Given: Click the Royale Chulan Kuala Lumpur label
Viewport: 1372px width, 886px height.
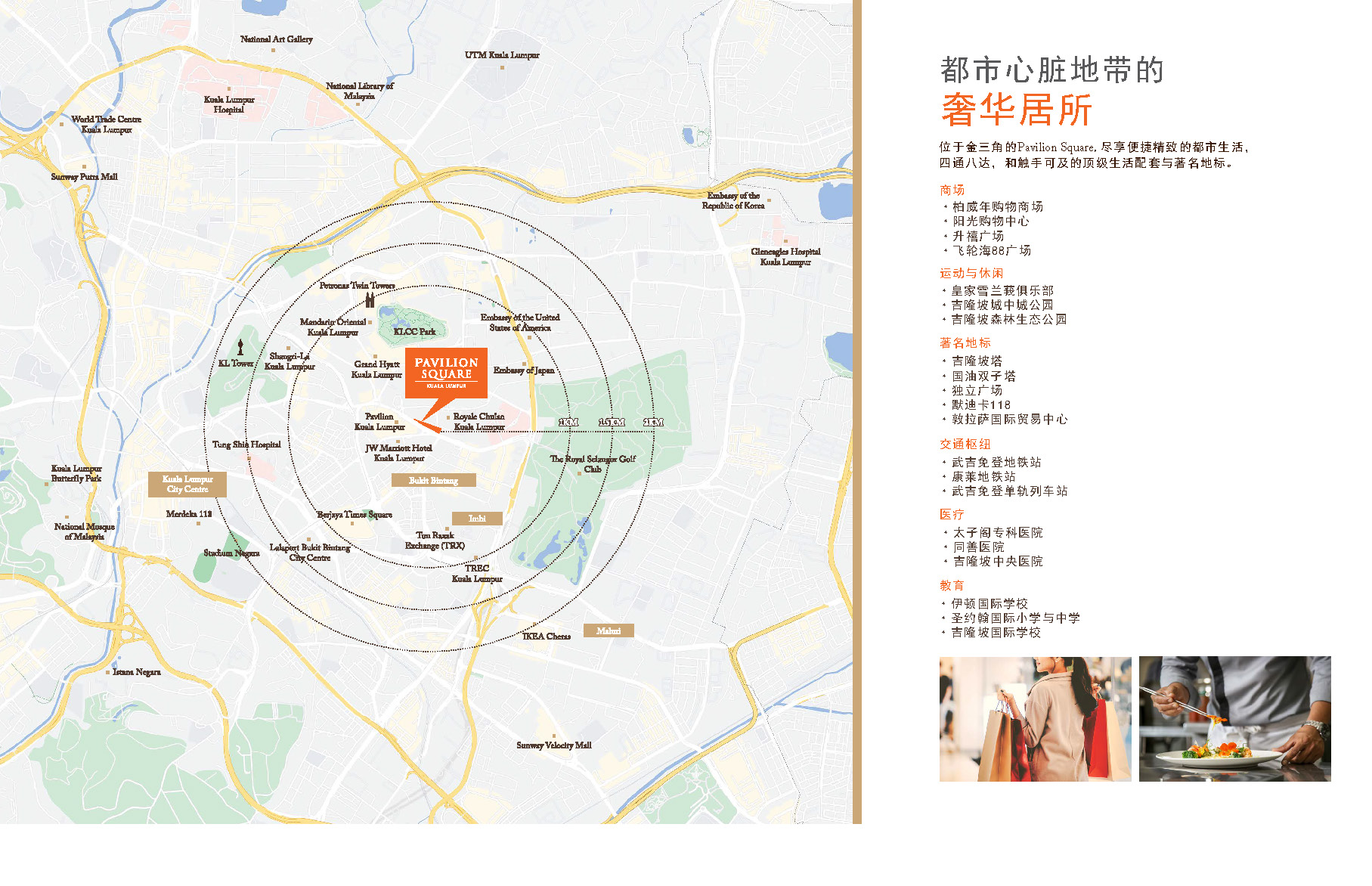Looking at the screenshot, I should 479,422.
